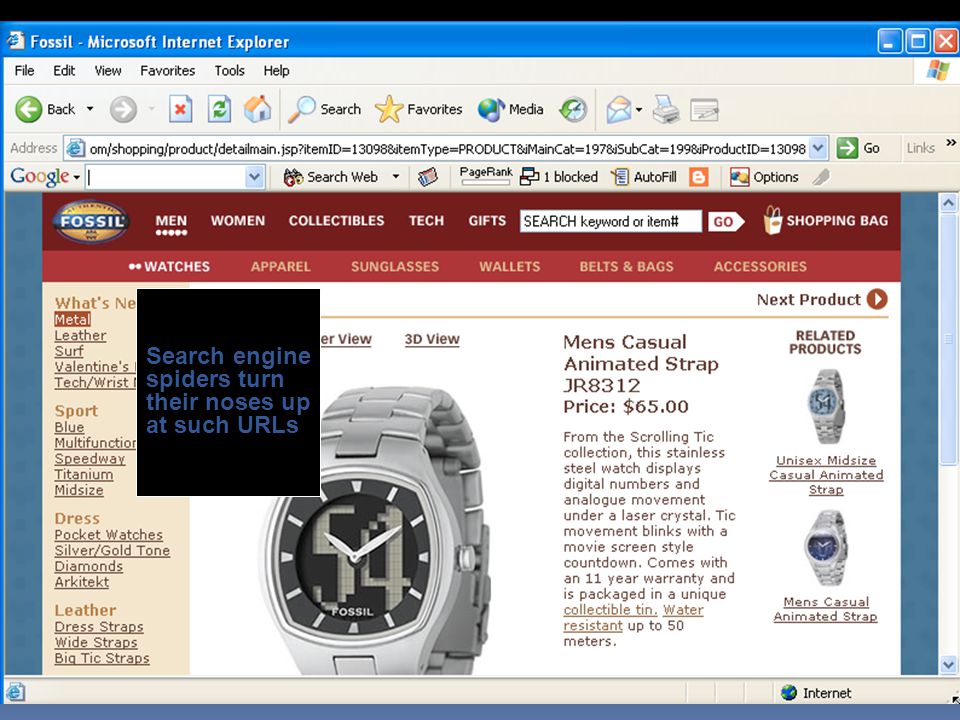Open the Edit menu

pyautogui.click(x=64, y=70)
